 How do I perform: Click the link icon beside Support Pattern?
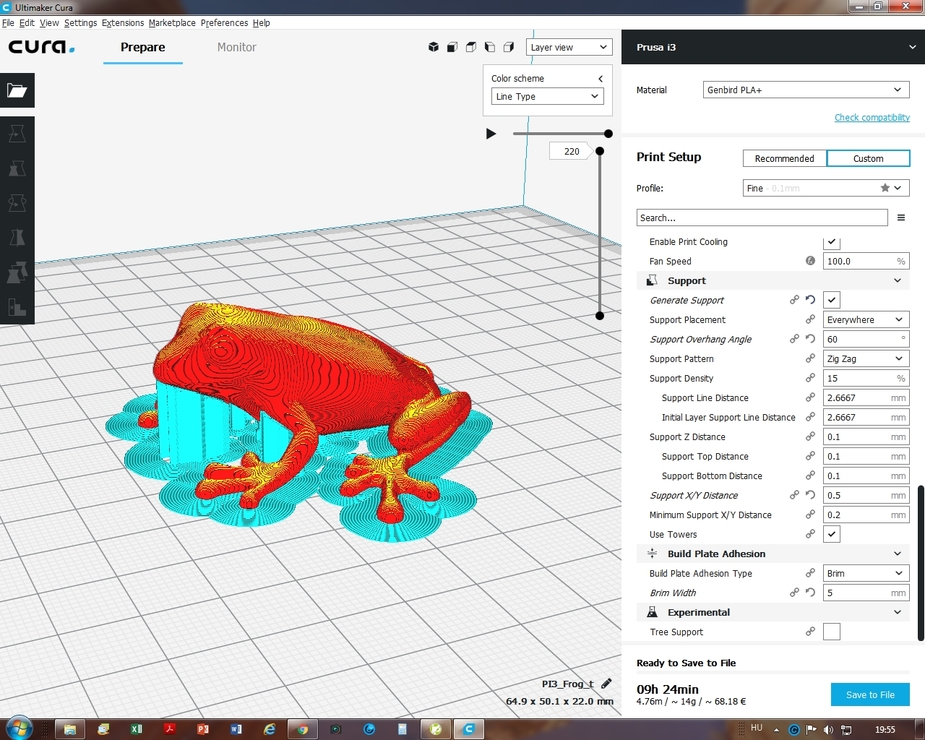coord(811,359)
